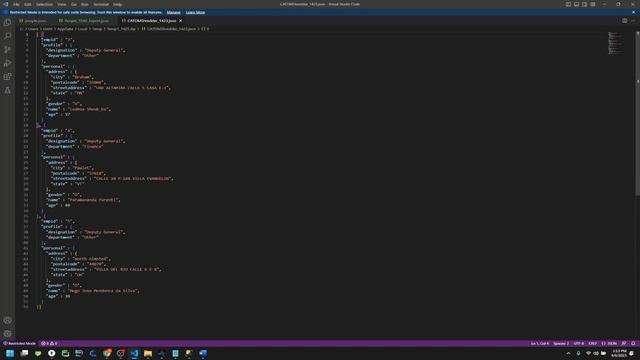Click the Wi-Fi network tray icon

coord(588,353)
